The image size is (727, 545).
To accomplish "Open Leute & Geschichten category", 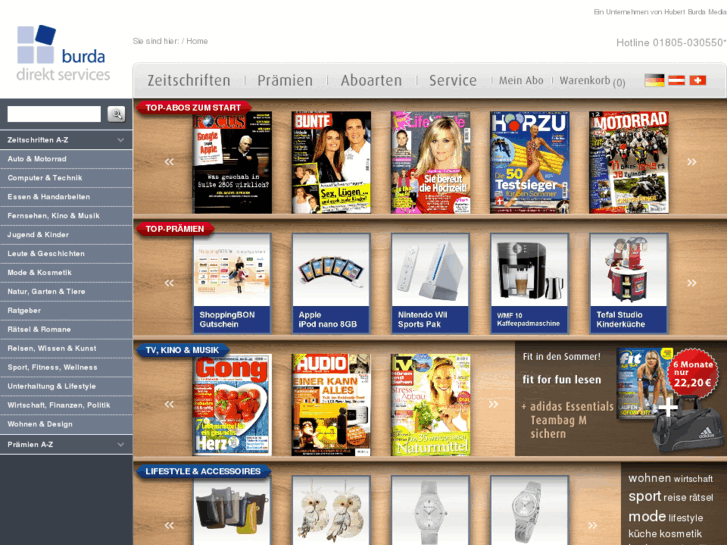I will click(x=66, y=254).
